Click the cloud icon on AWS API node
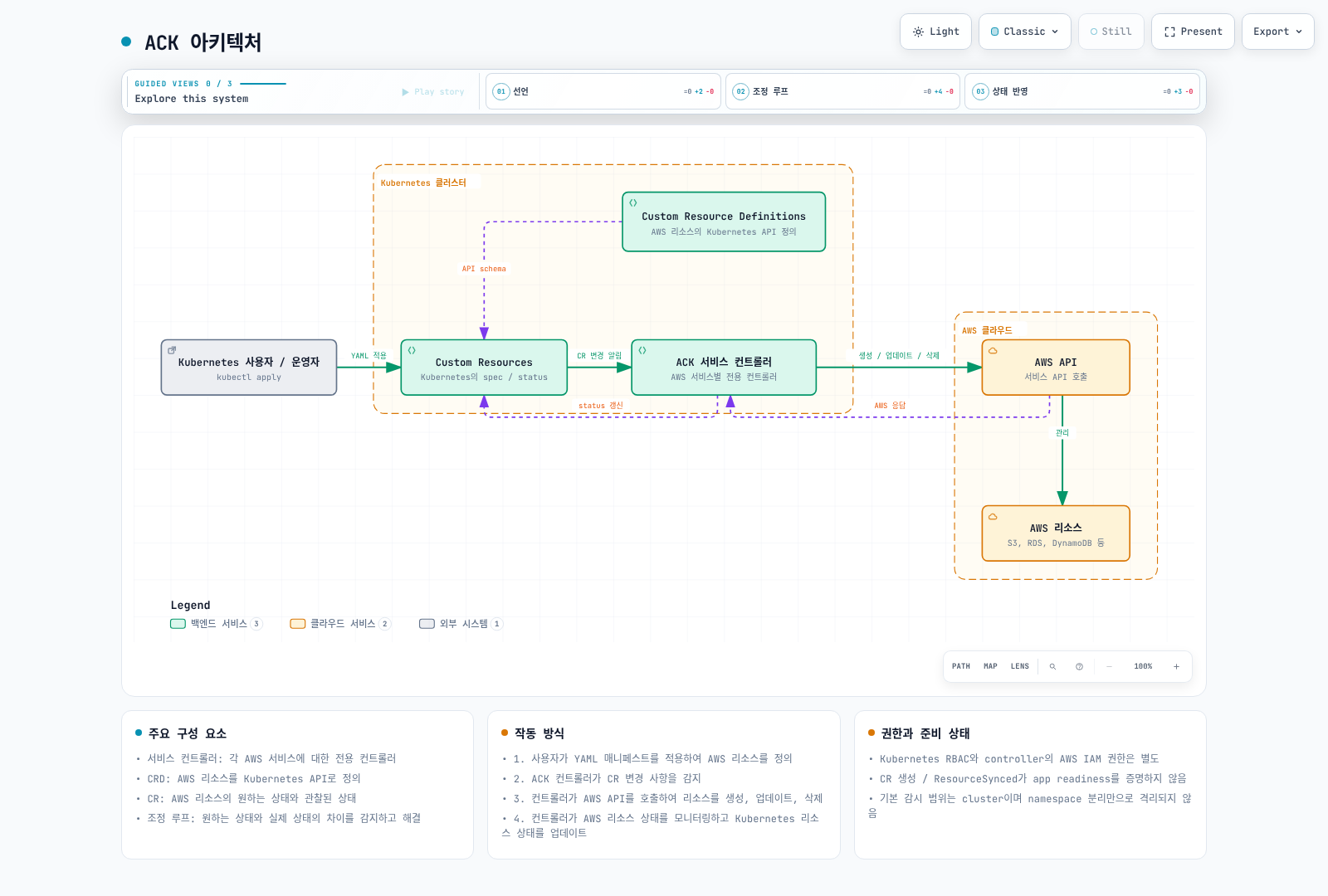 click(993, 350)
